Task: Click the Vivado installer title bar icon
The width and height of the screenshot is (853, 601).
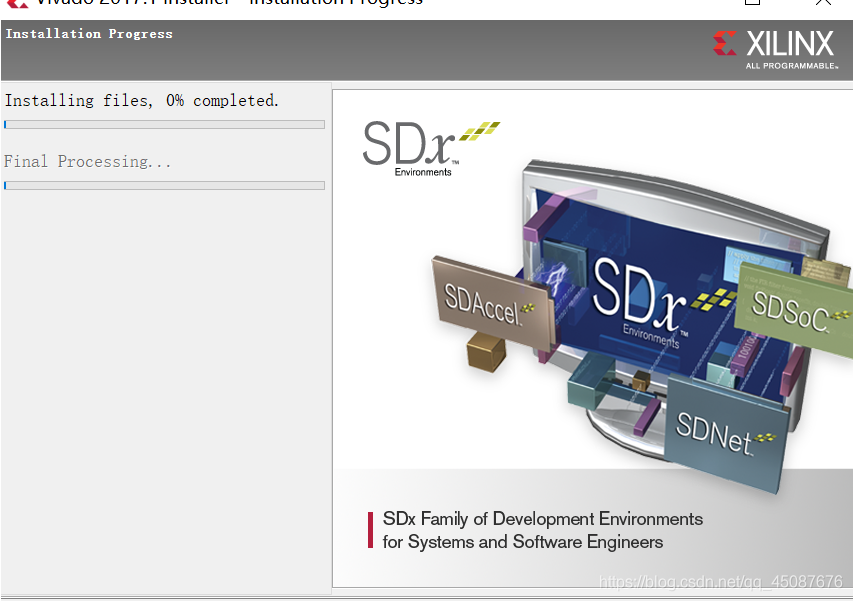Action: click(x=17, y=3)
